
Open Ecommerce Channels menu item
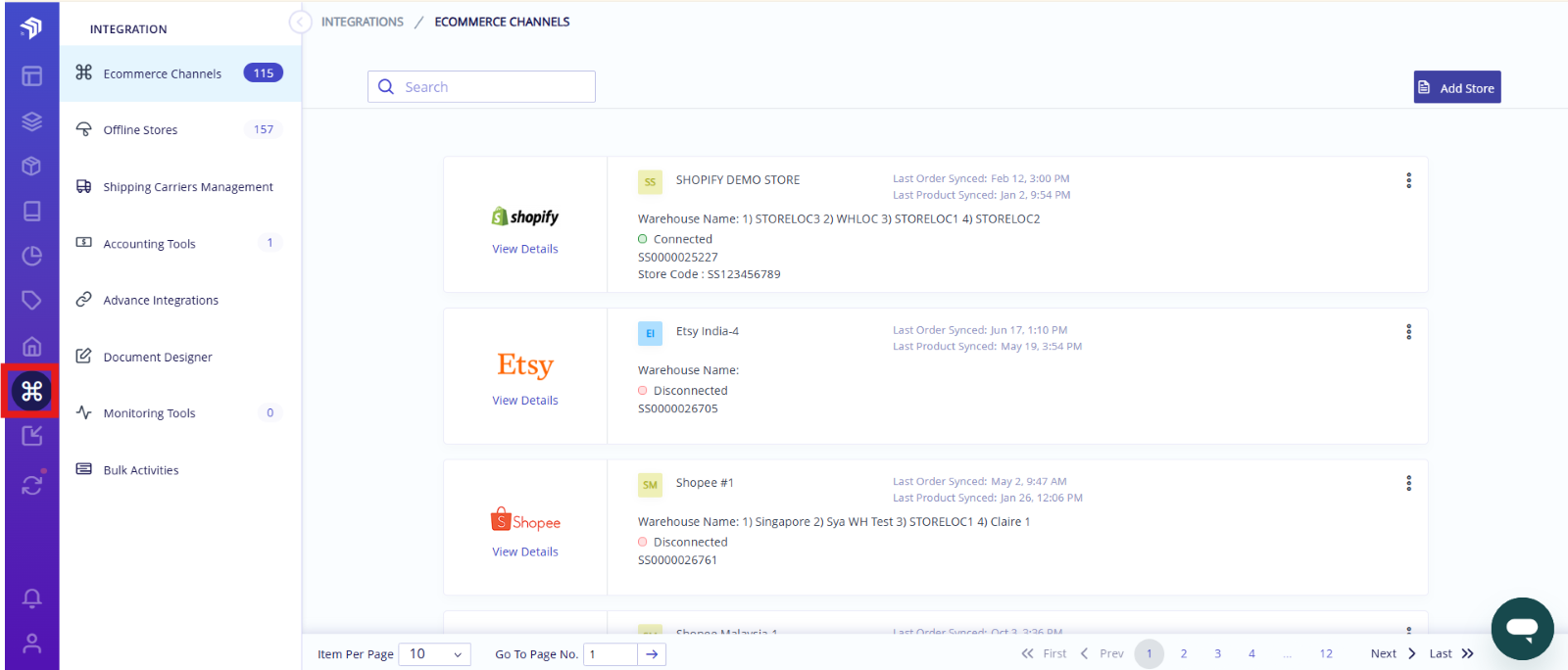[180, 73]
